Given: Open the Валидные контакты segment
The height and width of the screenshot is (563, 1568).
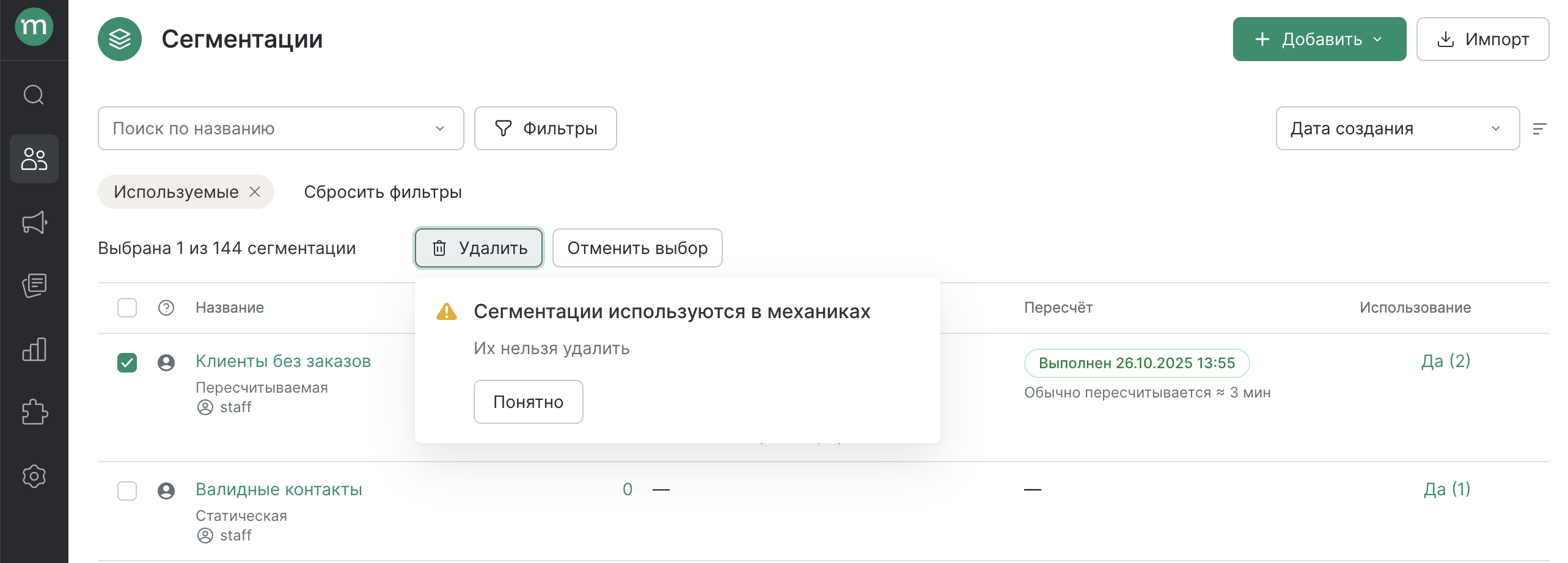Looking at the screenshot, I should 279,490.
